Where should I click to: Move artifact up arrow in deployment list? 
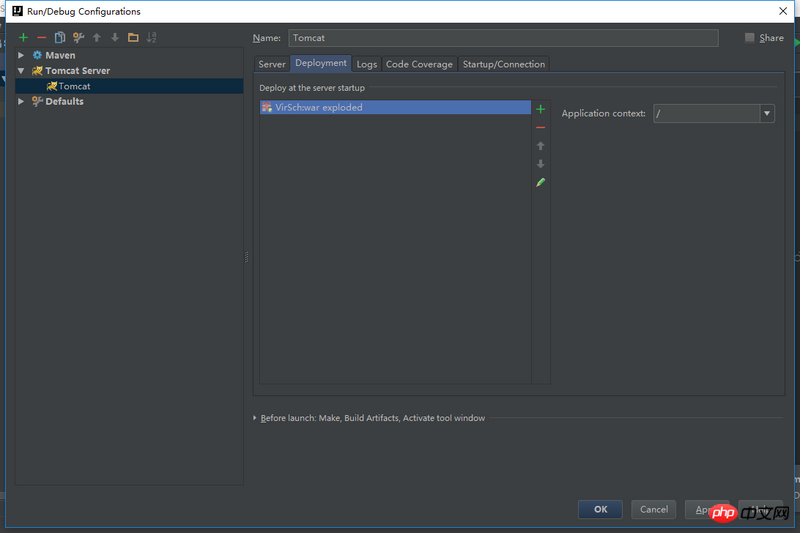[x=541, y=146]
